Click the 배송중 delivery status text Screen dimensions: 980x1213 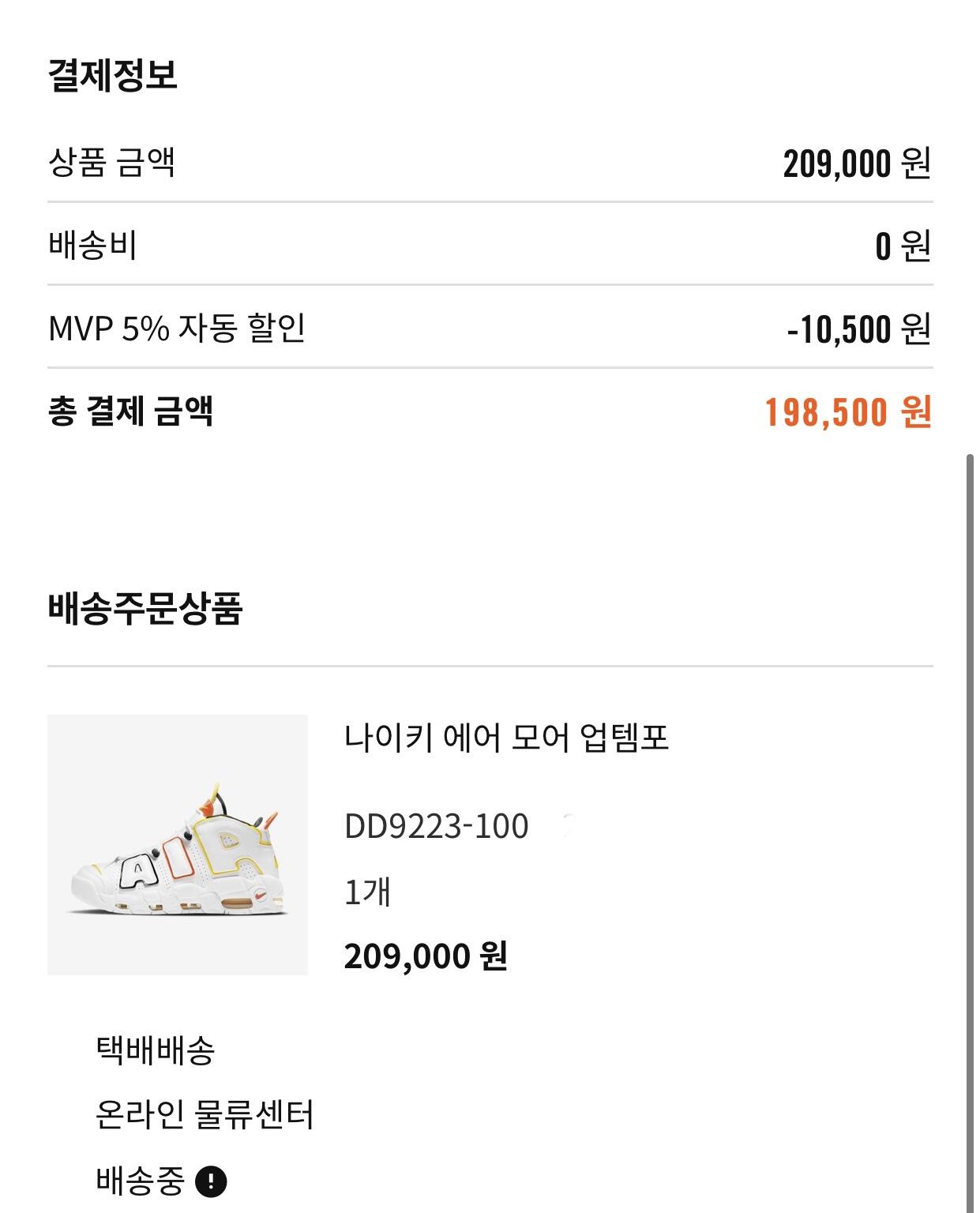(x=140, y=1181)
